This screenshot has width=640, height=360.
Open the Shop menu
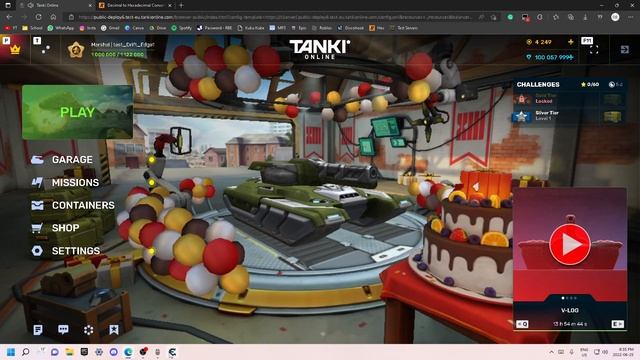click(65, 228)
